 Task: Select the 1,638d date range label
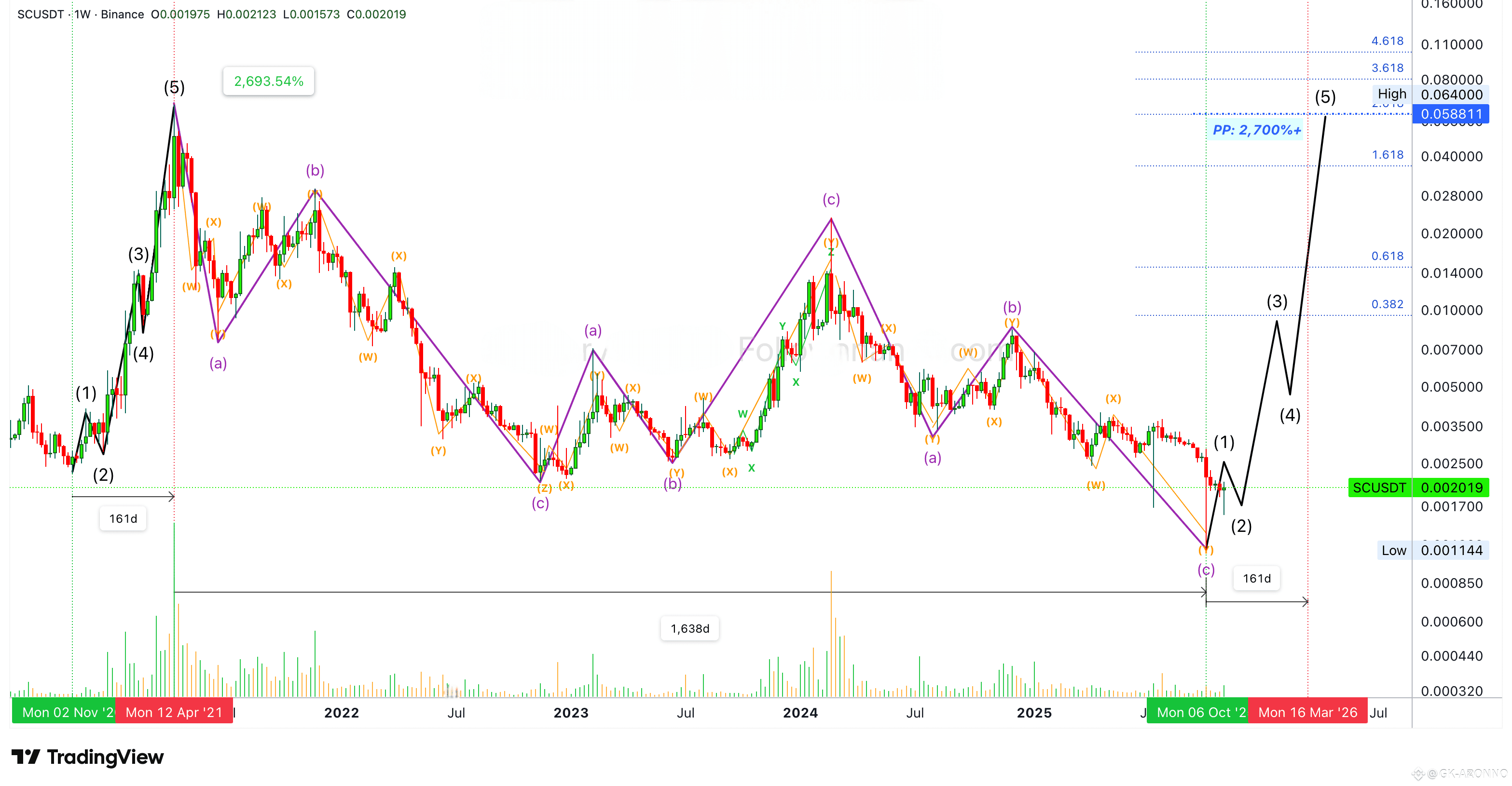click(x=690, y=629)
